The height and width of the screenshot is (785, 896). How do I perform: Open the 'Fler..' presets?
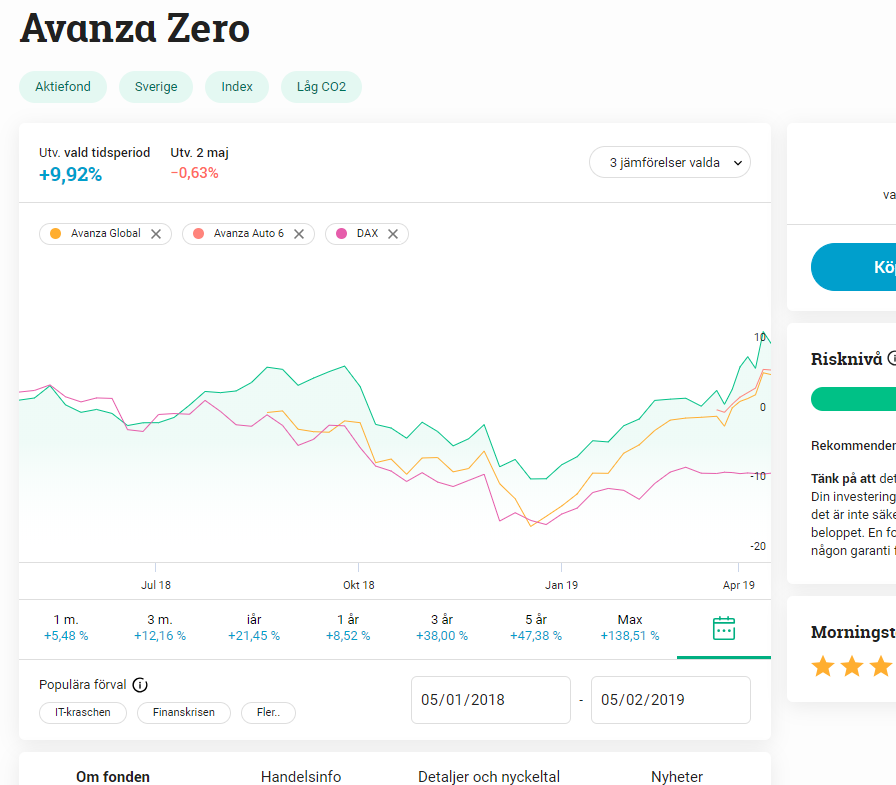point(269,712)
